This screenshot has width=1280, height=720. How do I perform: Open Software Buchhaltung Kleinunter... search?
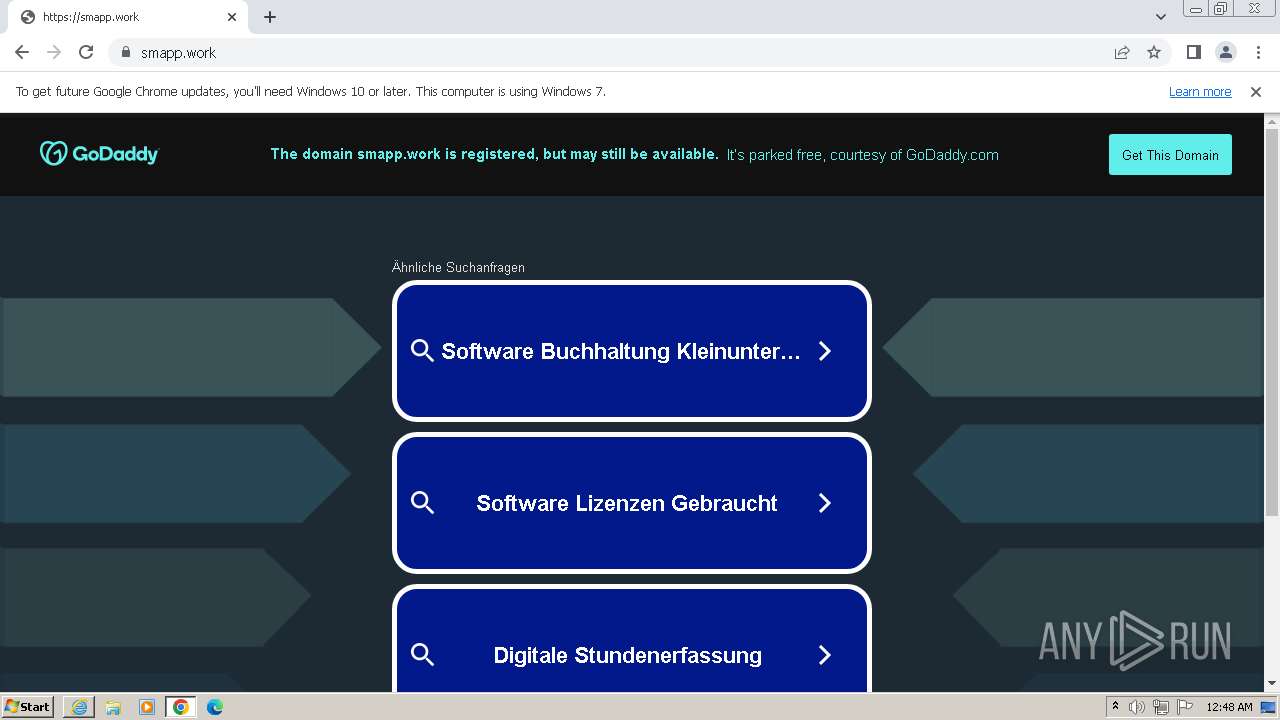coord(632,351)
